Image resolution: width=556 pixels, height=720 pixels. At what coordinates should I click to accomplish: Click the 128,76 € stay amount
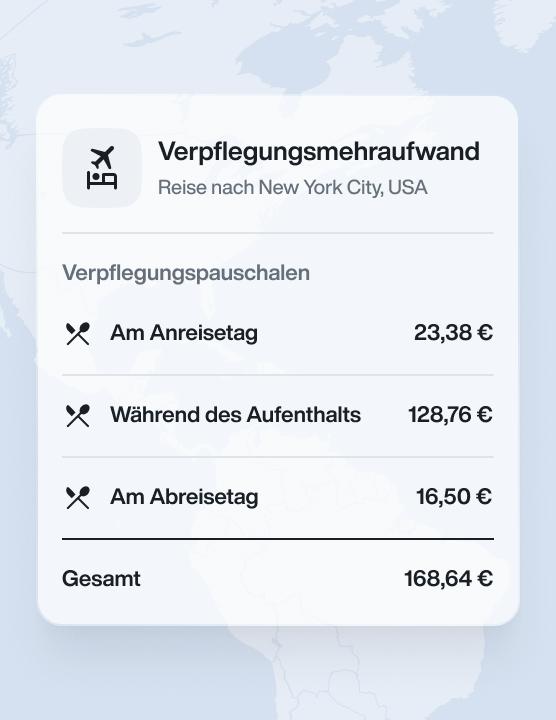point(450,415)
